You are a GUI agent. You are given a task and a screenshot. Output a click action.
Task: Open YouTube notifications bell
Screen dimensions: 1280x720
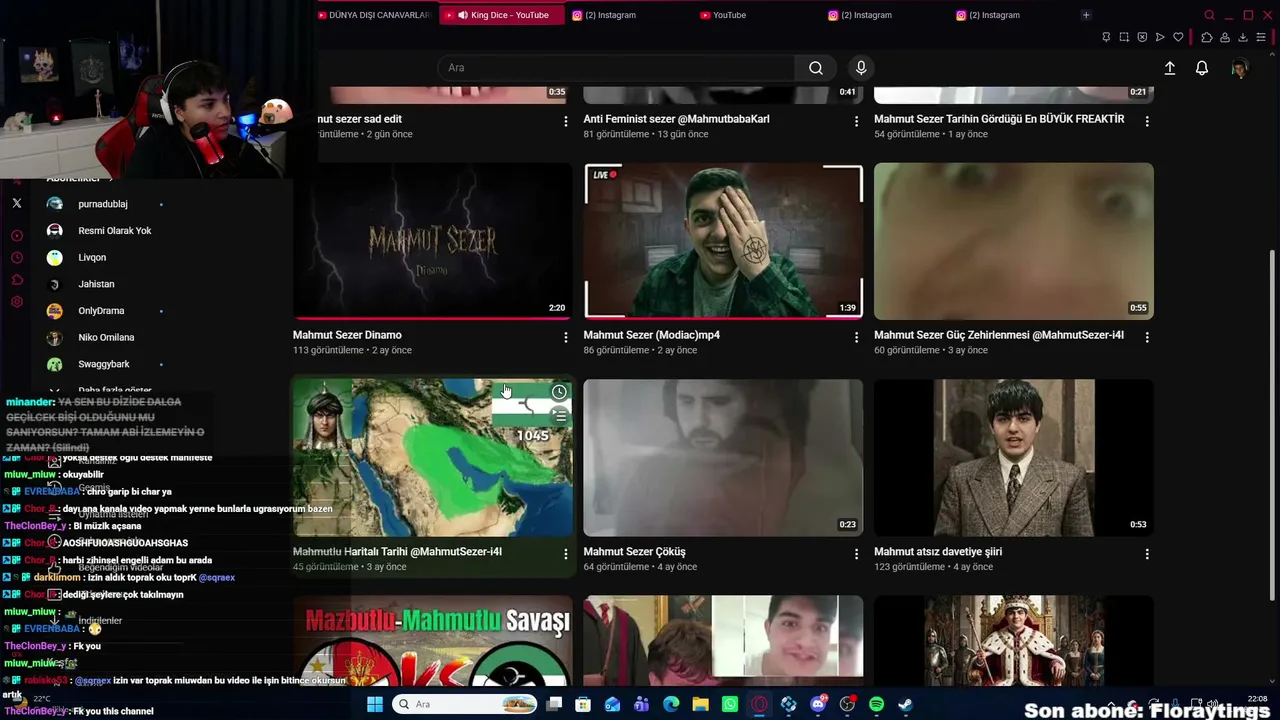(1202, 68)
